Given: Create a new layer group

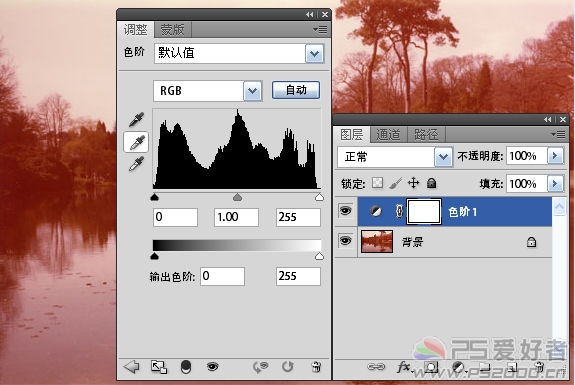Looking at the screenshot, I should 485,366.
